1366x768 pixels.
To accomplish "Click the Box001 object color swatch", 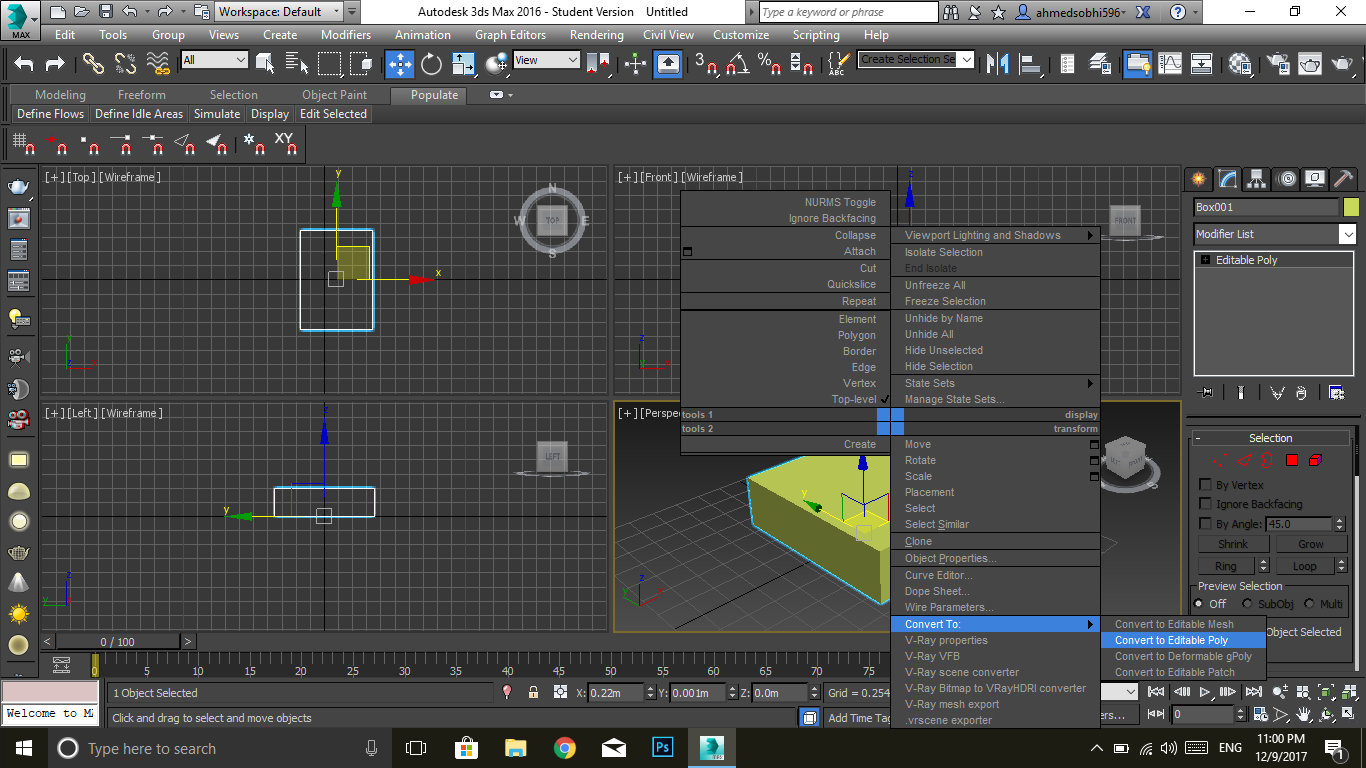I will tap(1351, 207).
